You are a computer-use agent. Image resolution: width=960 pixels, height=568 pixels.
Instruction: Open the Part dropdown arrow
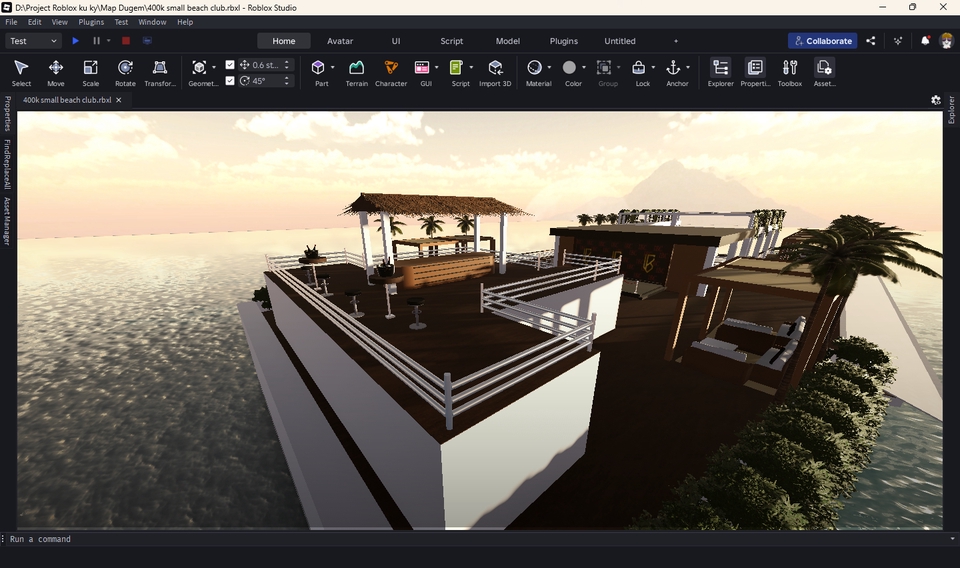pos(332,68)
